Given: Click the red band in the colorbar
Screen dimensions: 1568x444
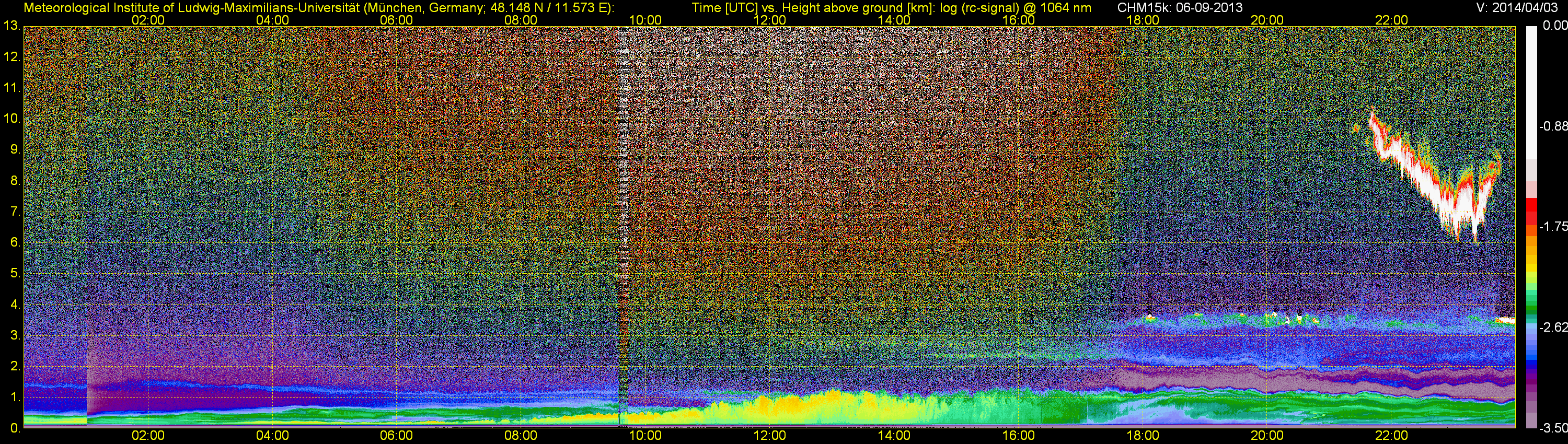Looking at the screenshot, I should [x=1531, y=210].
